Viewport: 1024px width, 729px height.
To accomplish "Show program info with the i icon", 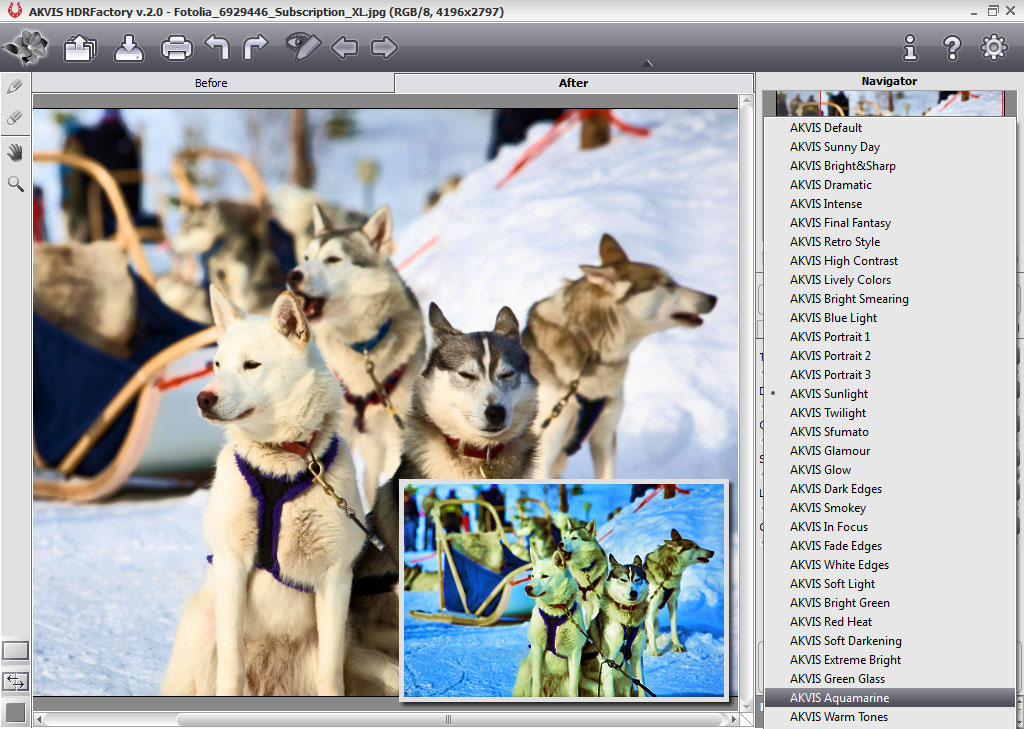I will 910,47.
